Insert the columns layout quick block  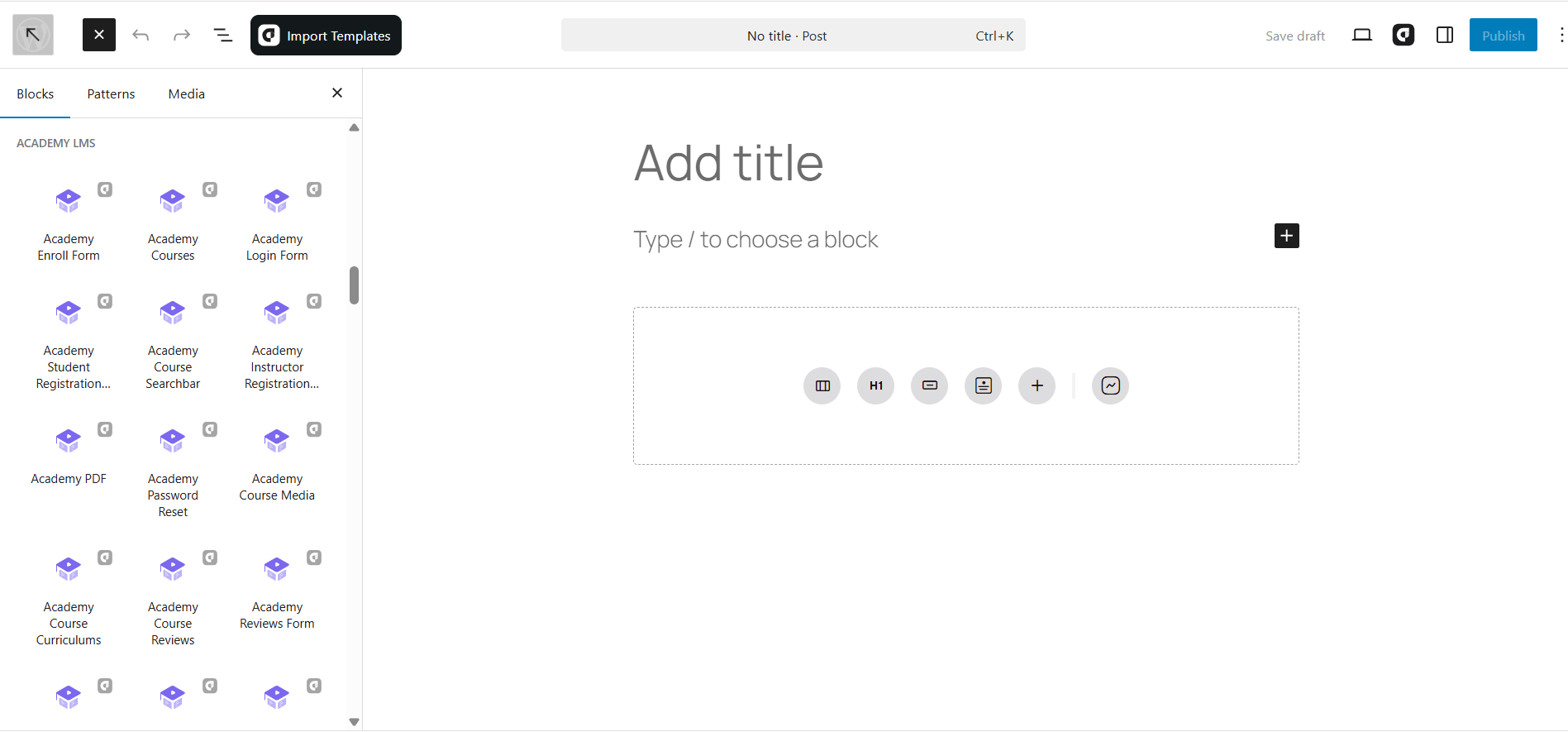(x=822, y=385)
